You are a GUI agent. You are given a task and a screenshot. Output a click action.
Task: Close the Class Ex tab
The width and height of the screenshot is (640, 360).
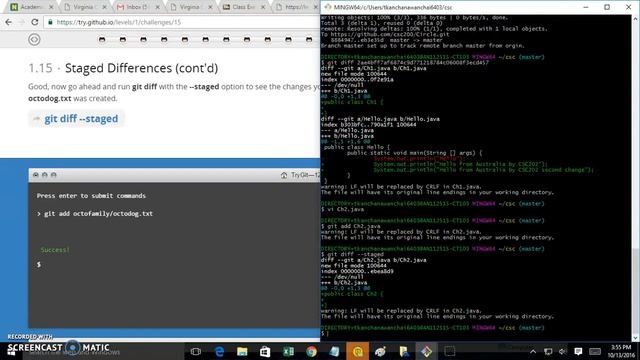(263, 7)
